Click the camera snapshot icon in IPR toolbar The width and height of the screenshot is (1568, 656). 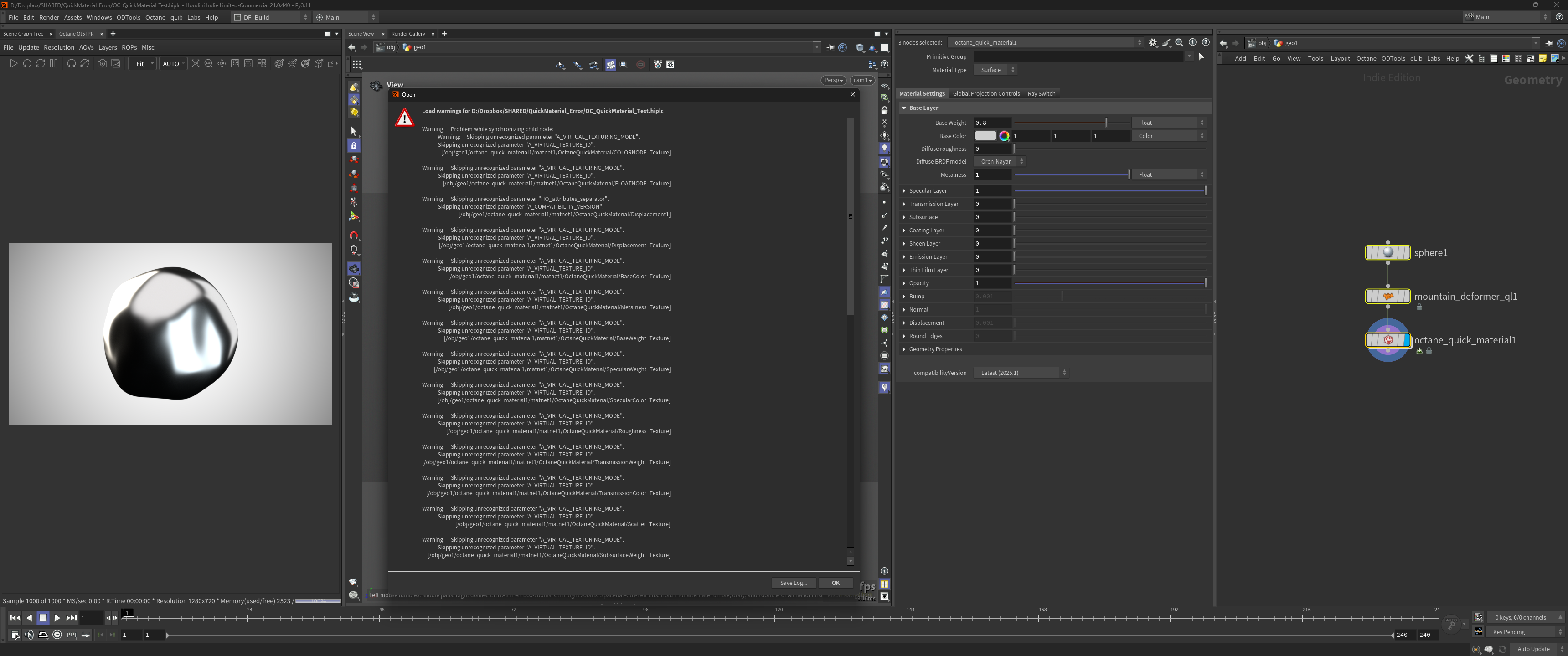102,63
